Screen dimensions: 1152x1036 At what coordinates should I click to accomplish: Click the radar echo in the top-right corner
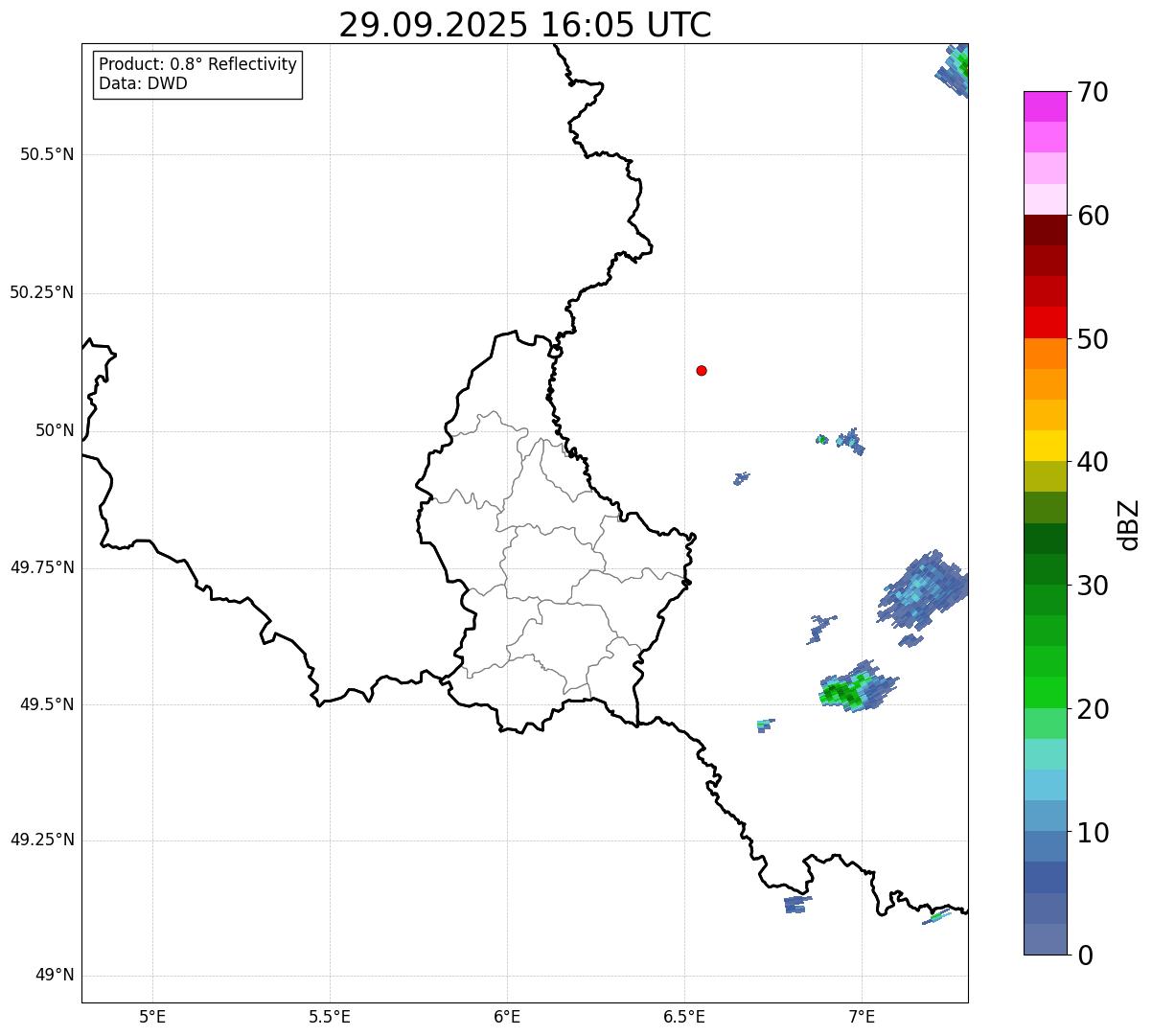[953, 69]
